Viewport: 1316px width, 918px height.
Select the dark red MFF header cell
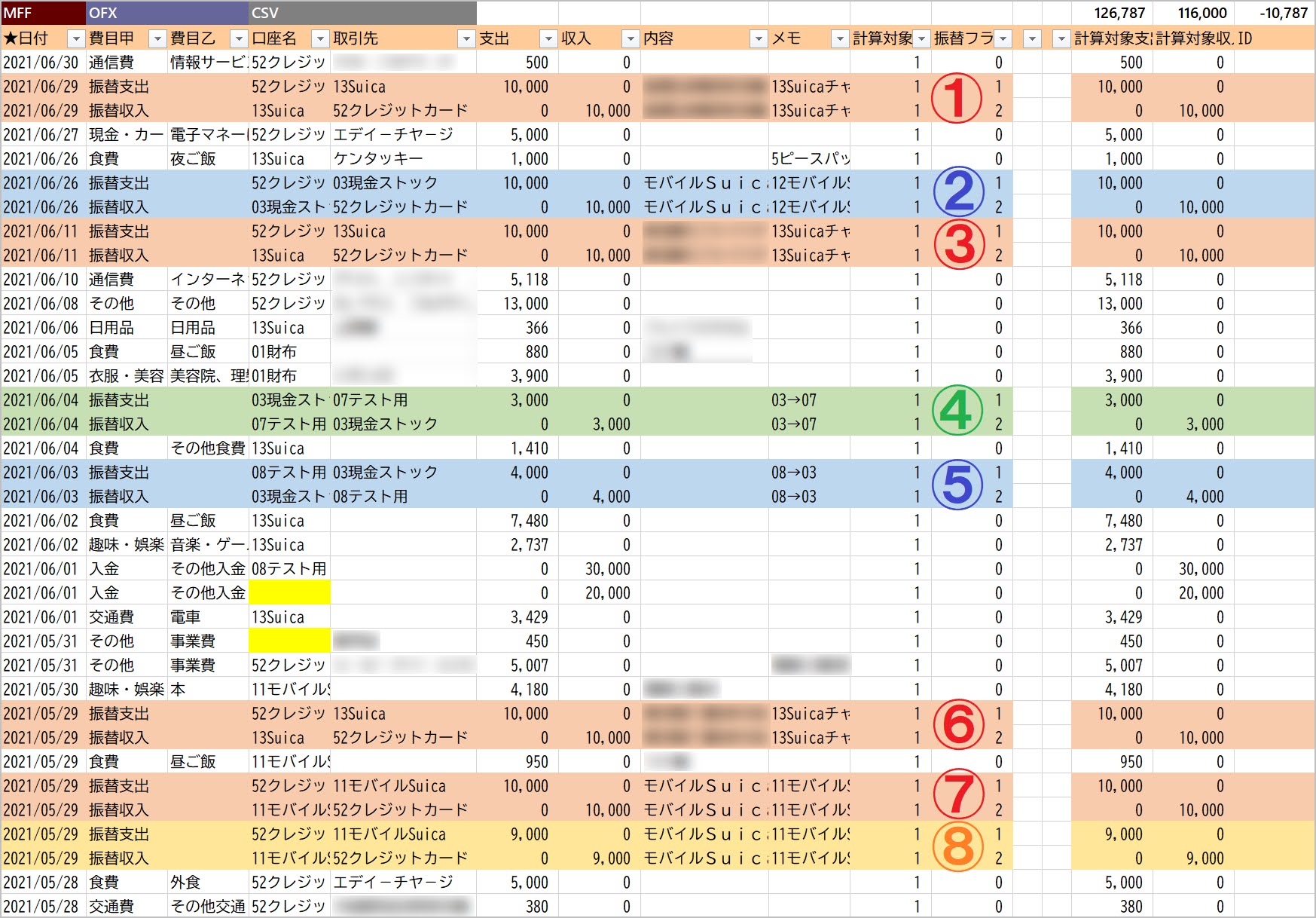[x=44, y=13]
